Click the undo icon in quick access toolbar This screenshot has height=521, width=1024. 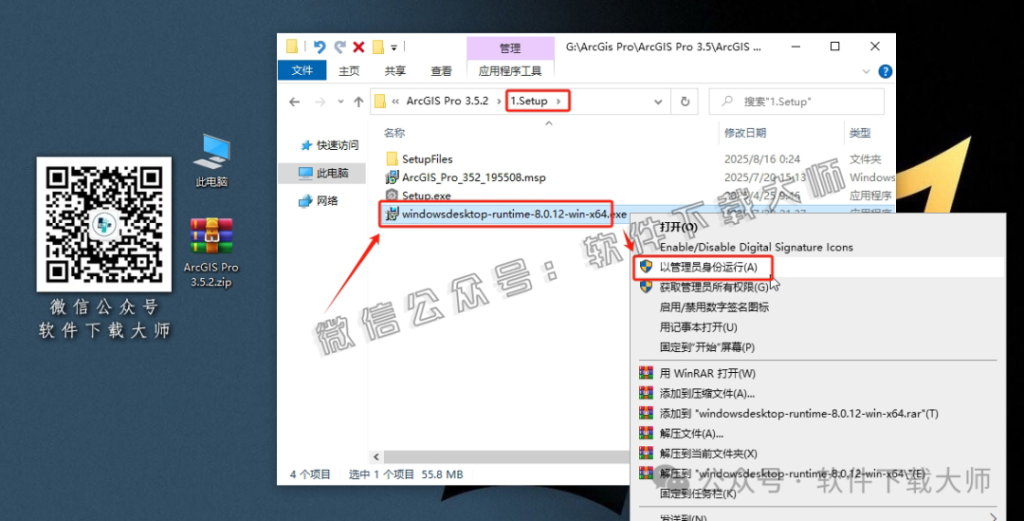[x=319, y=47]
